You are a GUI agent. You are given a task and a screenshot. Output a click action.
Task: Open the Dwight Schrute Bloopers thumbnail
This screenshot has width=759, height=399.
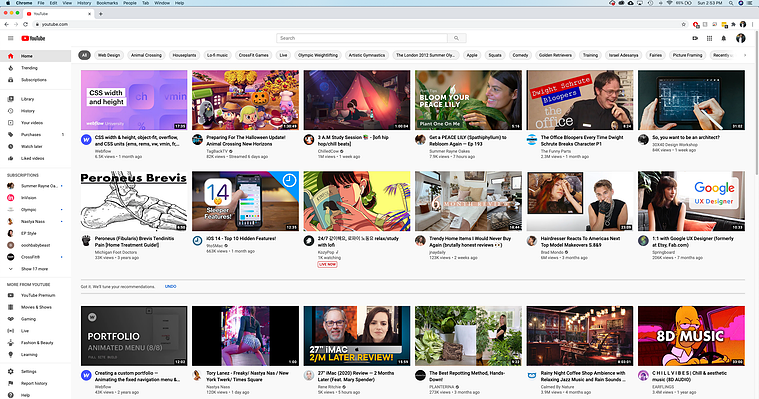click(580, 100)
